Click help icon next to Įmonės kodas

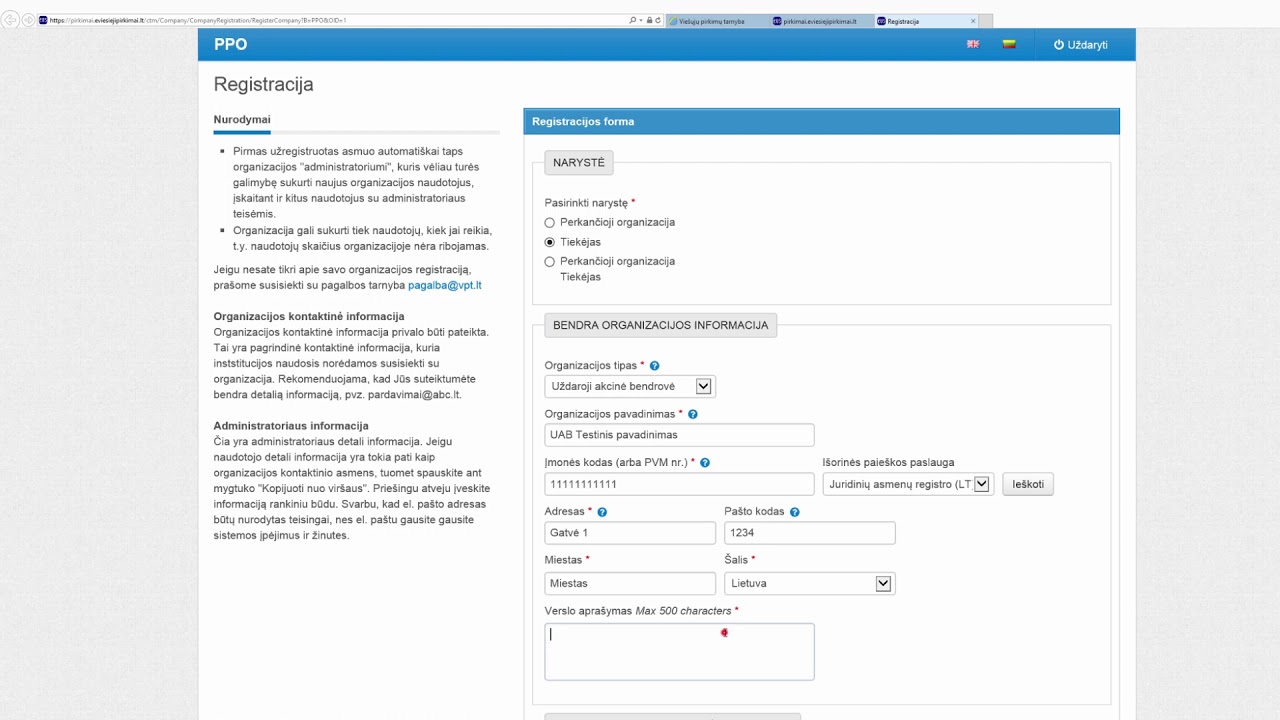705,463
